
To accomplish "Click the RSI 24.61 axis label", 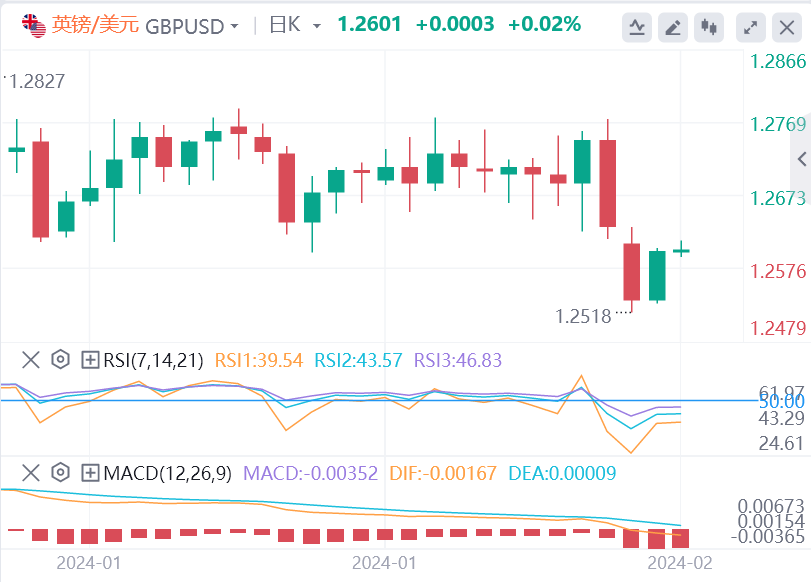I will [x=781, y=443].
